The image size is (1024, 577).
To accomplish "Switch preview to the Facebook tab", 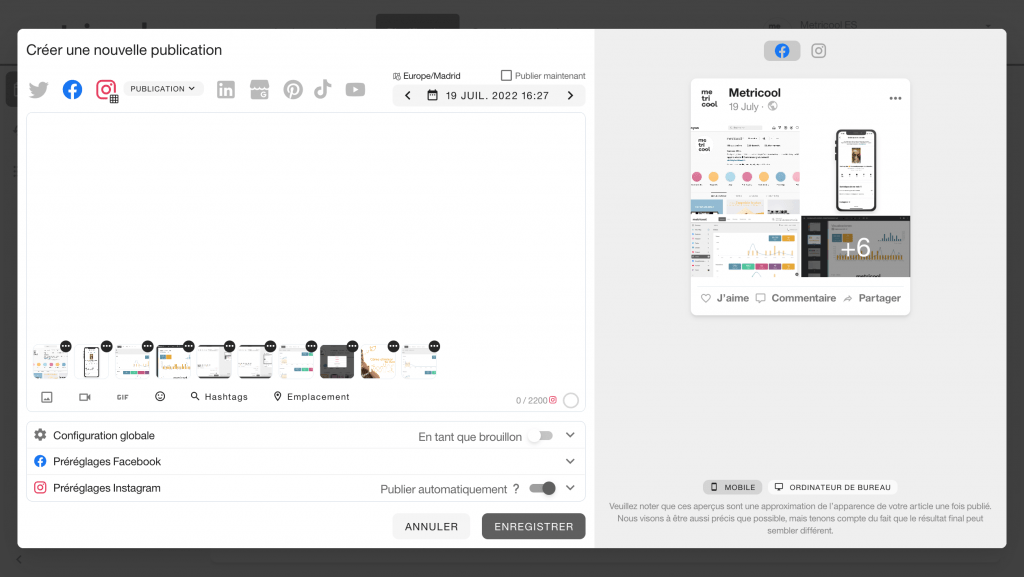I will (782, 51).
